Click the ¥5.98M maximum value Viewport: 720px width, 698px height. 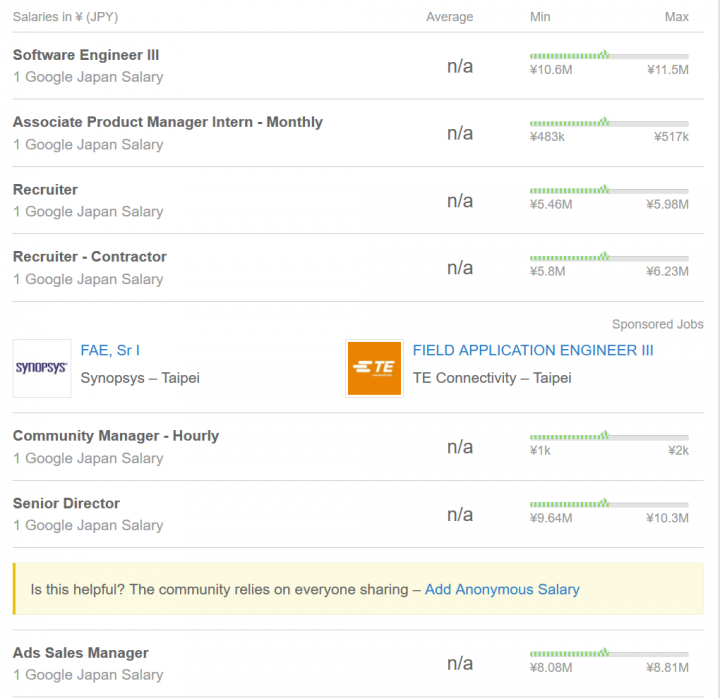[x=667, y=204]
